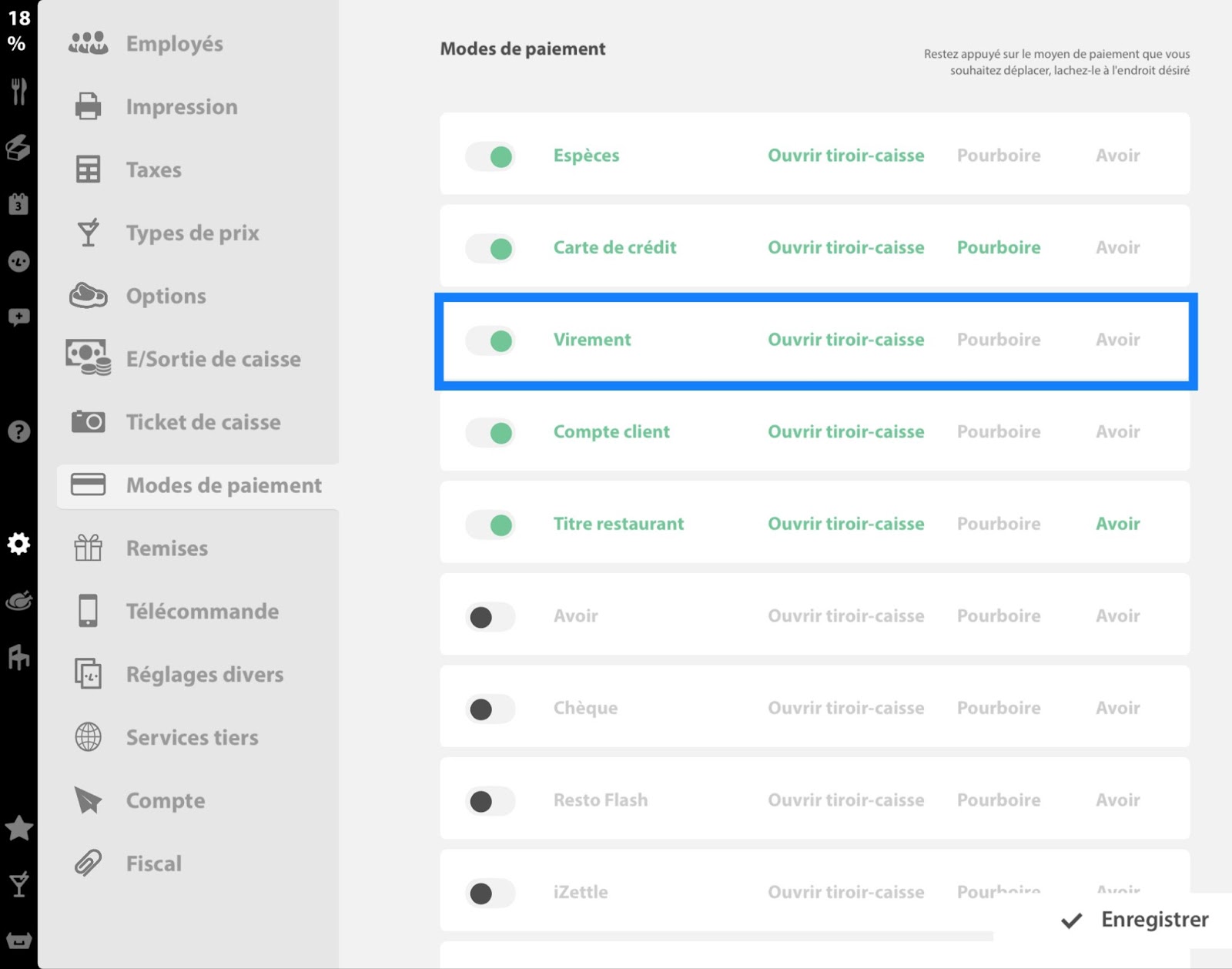Toggle Pourboire for Virement
Image resolution: width=1232 pixels, height=969 pixels.
pos(999,340)
